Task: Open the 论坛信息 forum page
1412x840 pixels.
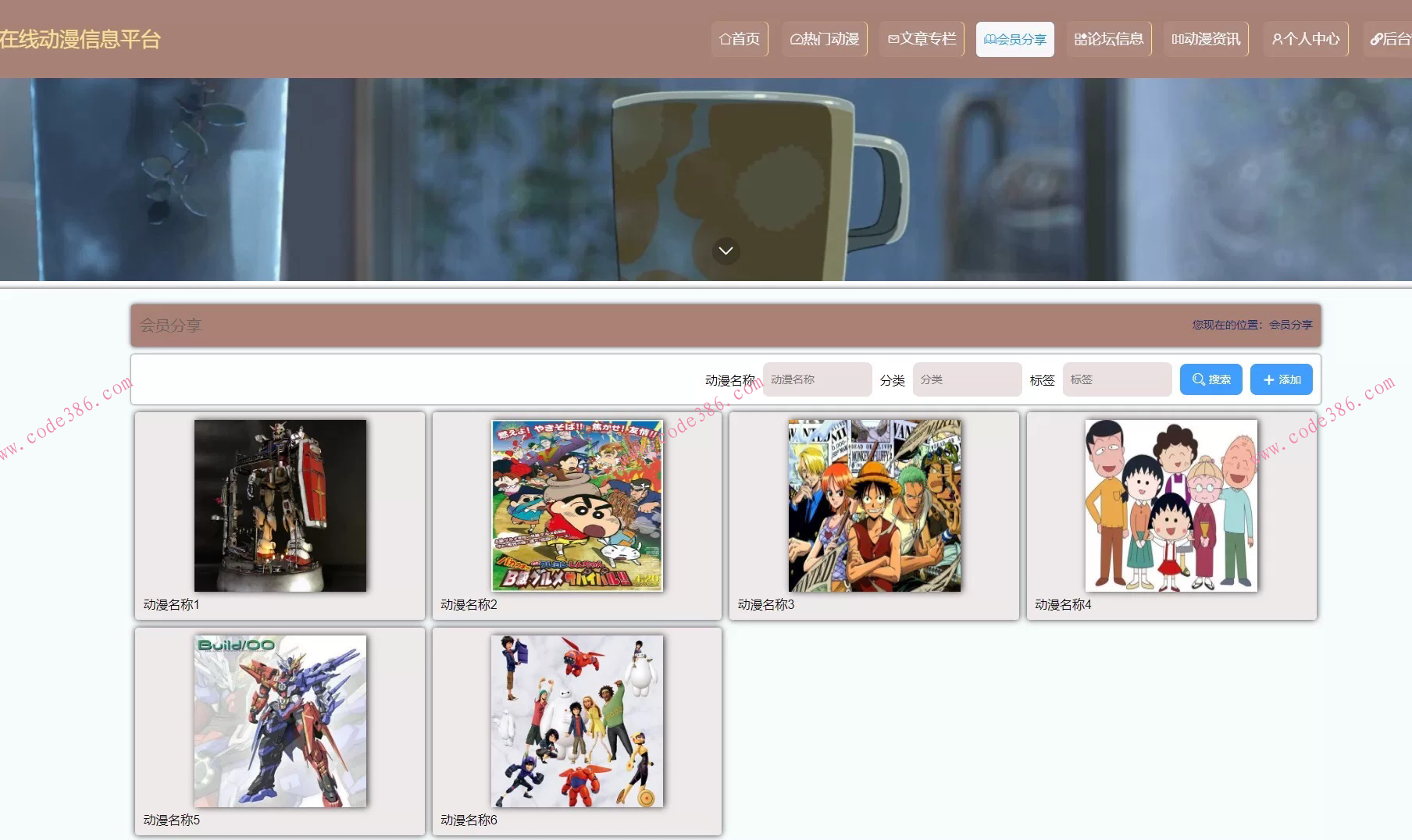Action: [x=1109, y=39]
